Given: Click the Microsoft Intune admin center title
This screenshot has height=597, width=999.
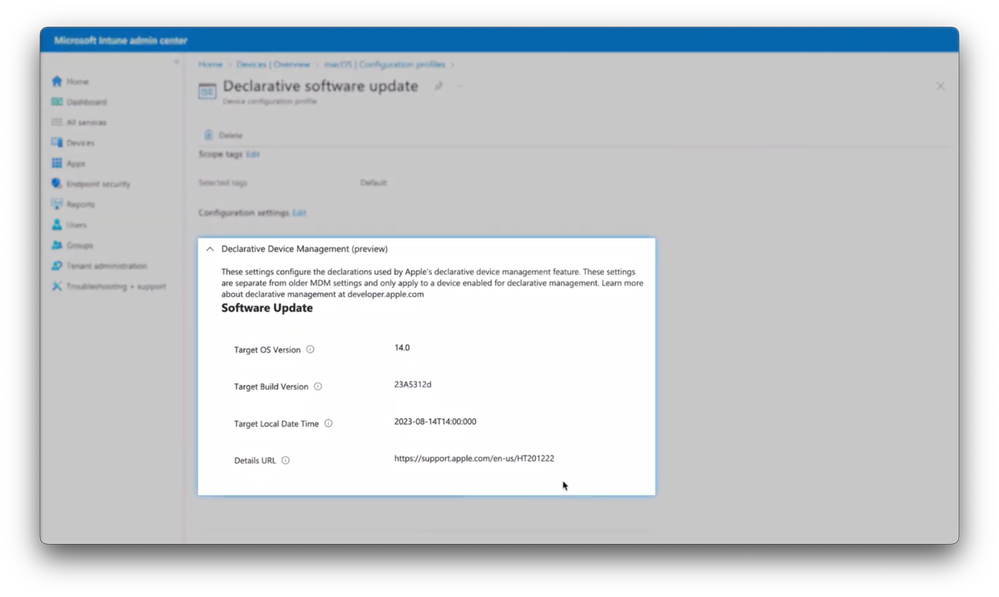Looking at the screenshot, I should [120, 40].
